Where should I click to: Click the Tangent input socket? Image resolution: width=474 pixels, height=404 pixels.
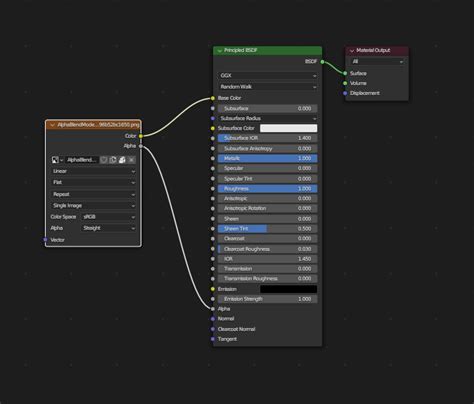pos(213,339)
